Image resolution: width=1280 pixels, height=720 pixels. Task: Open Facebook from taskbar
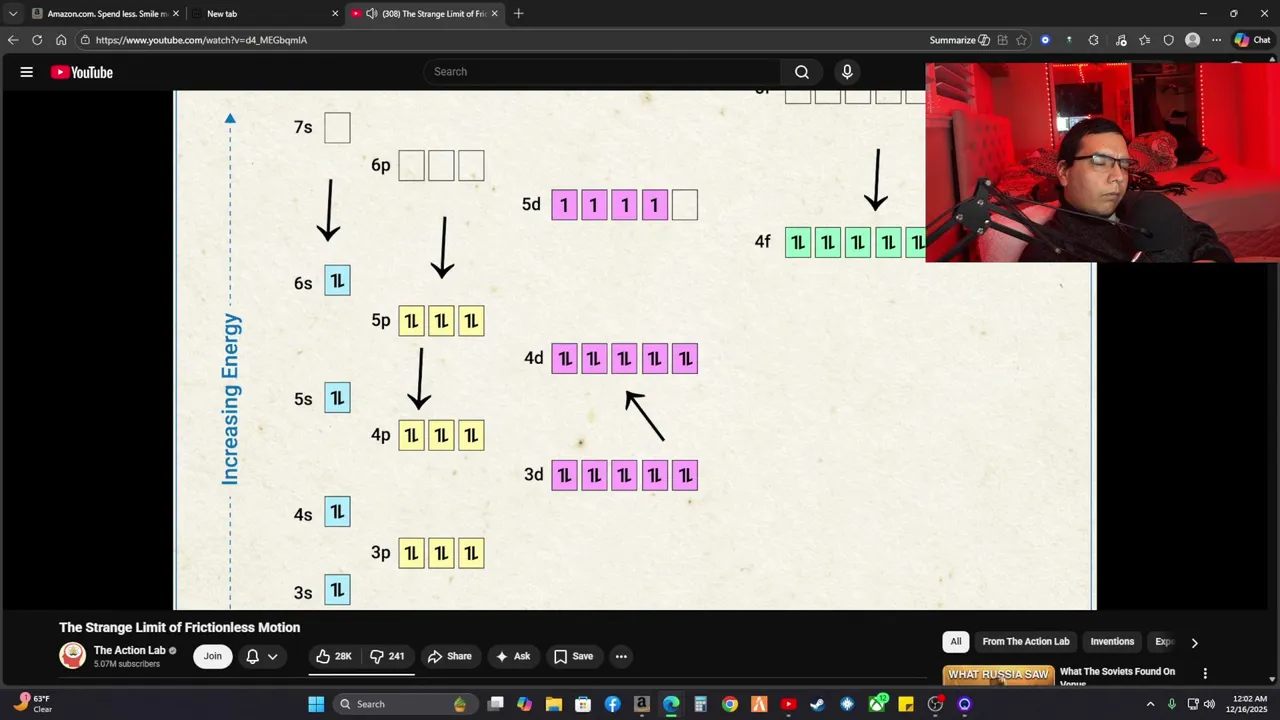pos(612,704)
